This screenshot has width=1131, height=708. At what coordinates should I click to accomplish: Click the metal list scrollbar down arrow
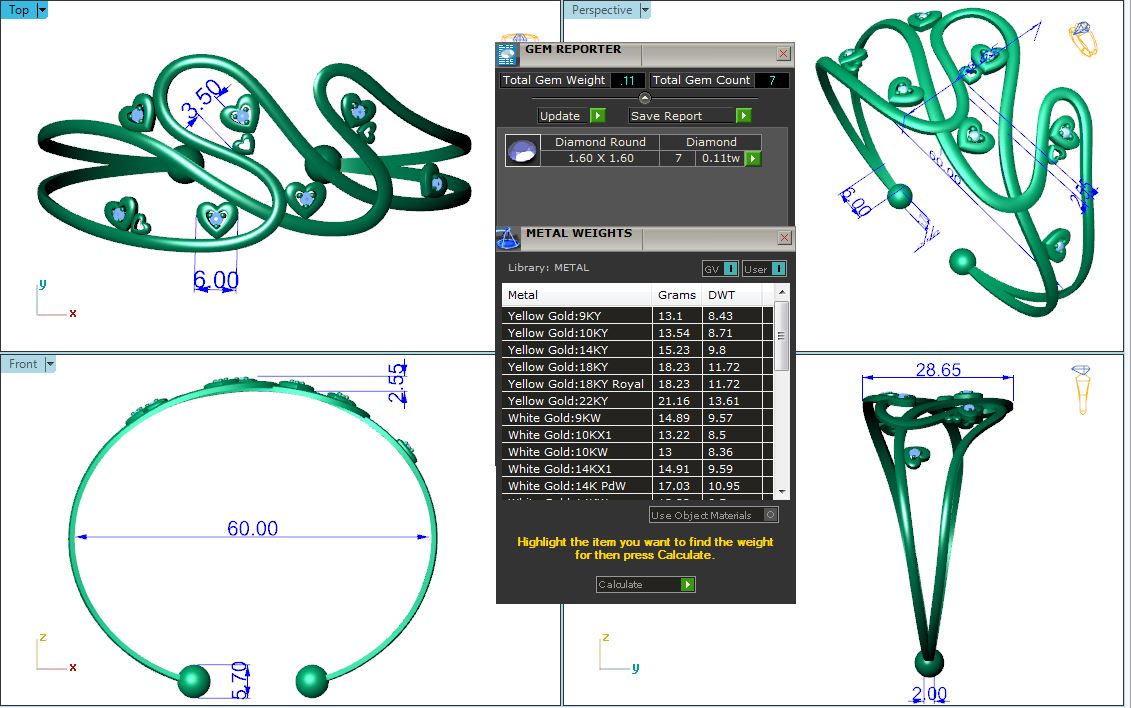pyautogui.click(x=782, y=492)
